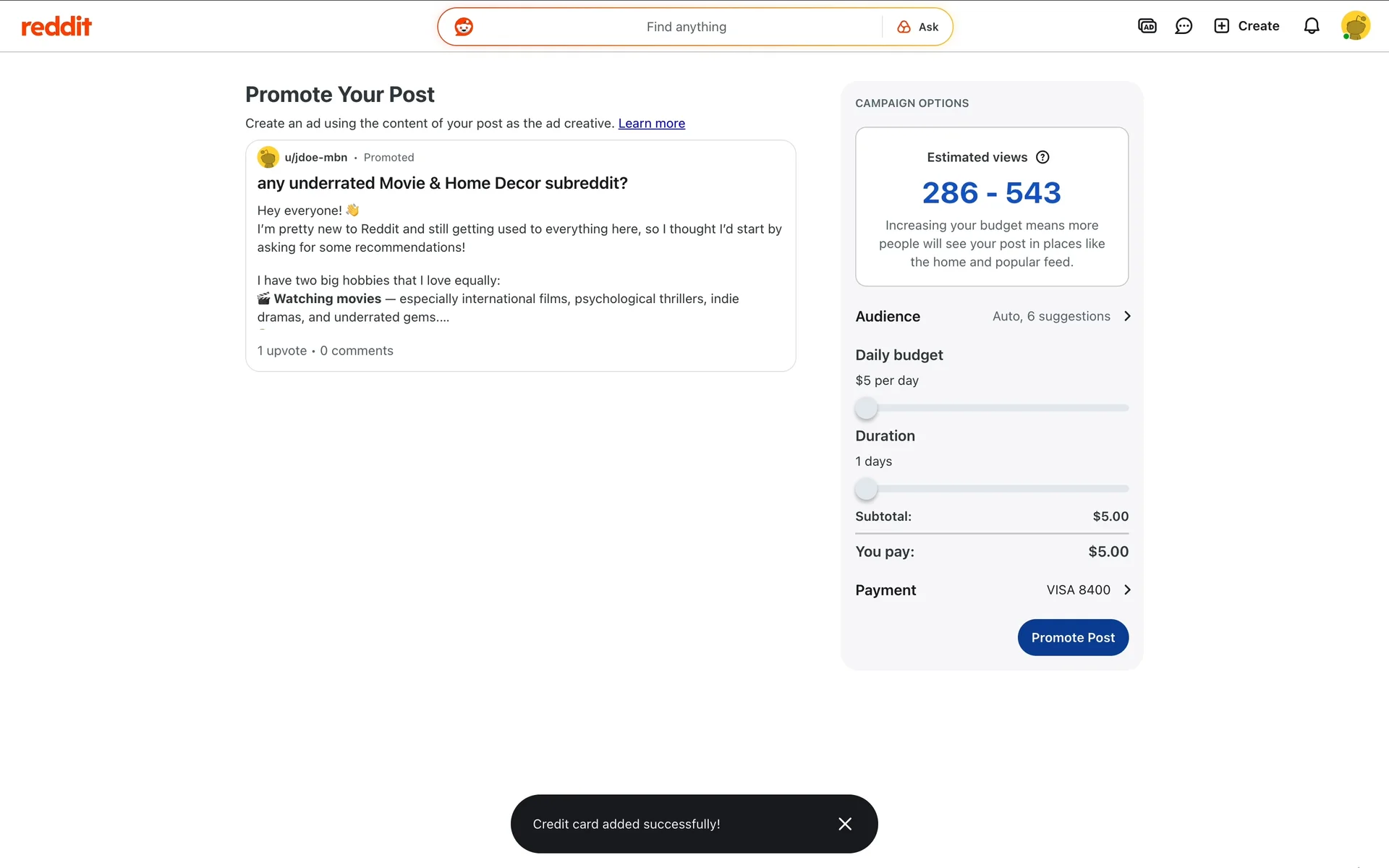
Task: Click the u/jdoe-mbn username link
Action: point(315,158)
